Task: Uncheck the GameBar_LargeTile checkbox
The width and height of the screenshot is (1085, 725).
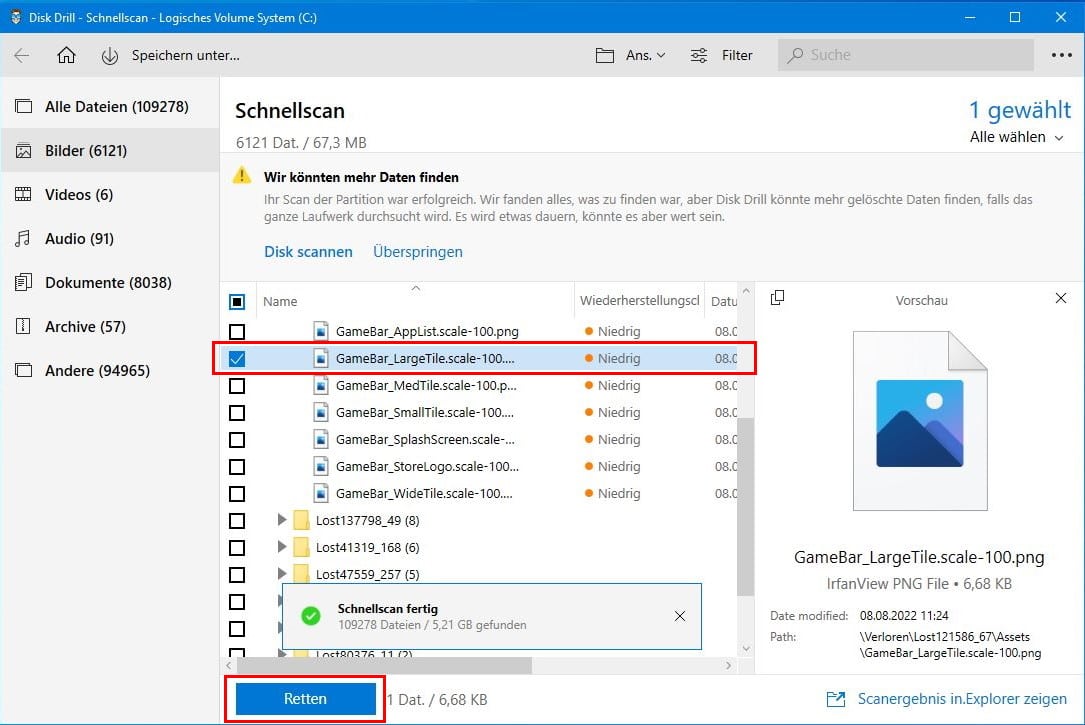Action: point(237,358)
